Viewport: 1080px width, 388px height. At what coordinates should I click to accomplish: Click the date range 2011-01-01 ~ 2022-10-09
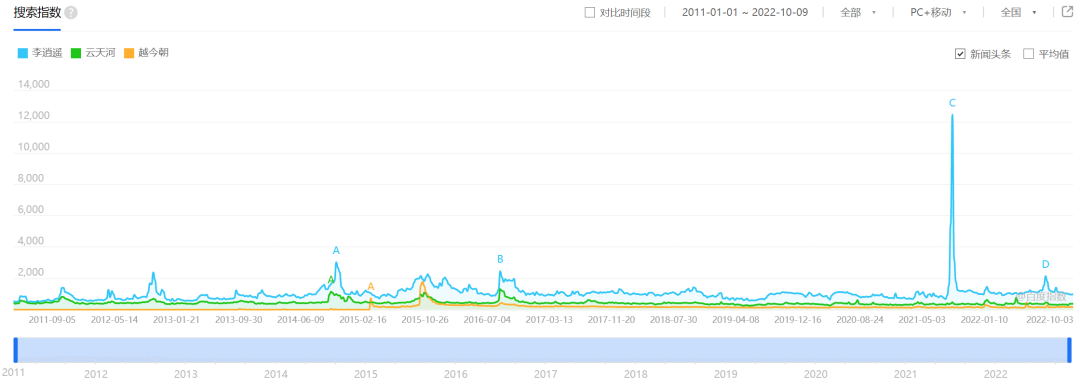[745, 12]
